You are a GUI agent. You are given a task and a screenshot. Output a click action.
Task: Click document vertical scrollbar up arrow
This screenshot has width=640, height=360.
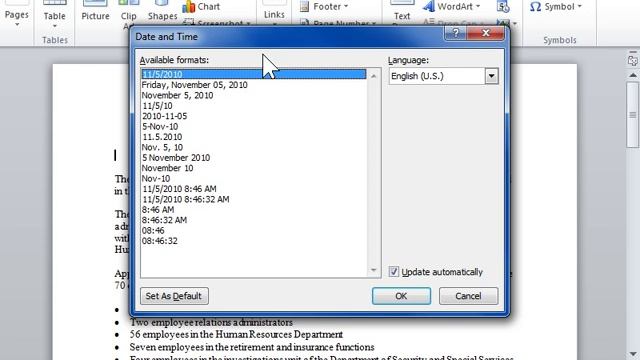[633, 75]
